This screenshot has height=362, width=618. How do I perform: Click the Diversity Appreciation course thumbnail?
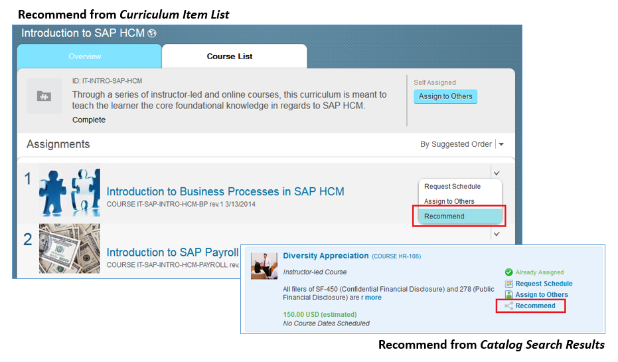[264, 266]
